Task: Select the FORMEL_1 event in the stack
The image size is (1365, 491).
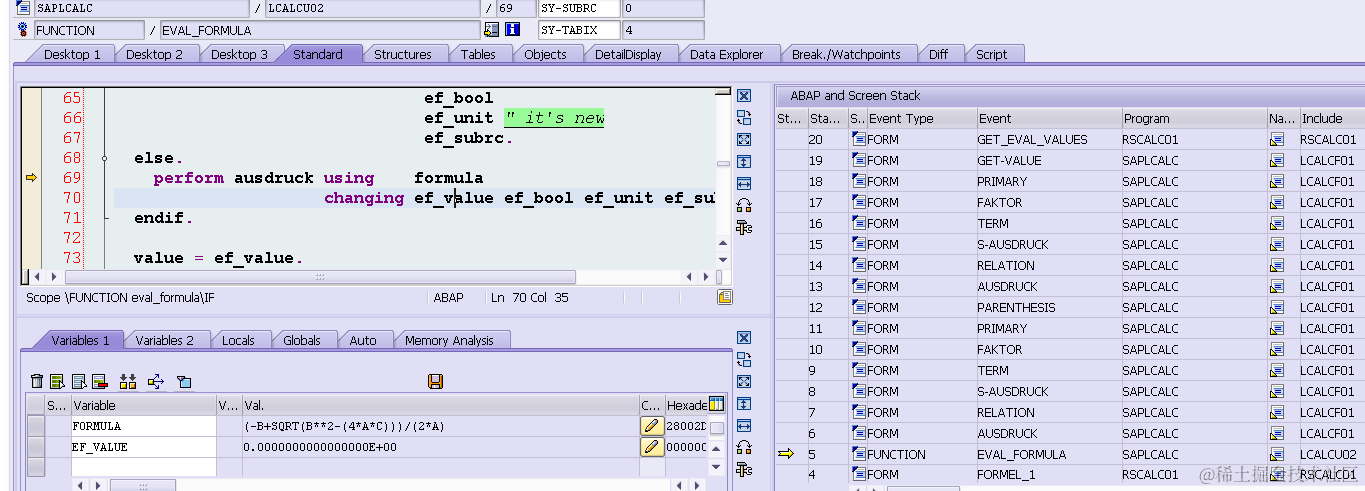Action: point(1006,475)
